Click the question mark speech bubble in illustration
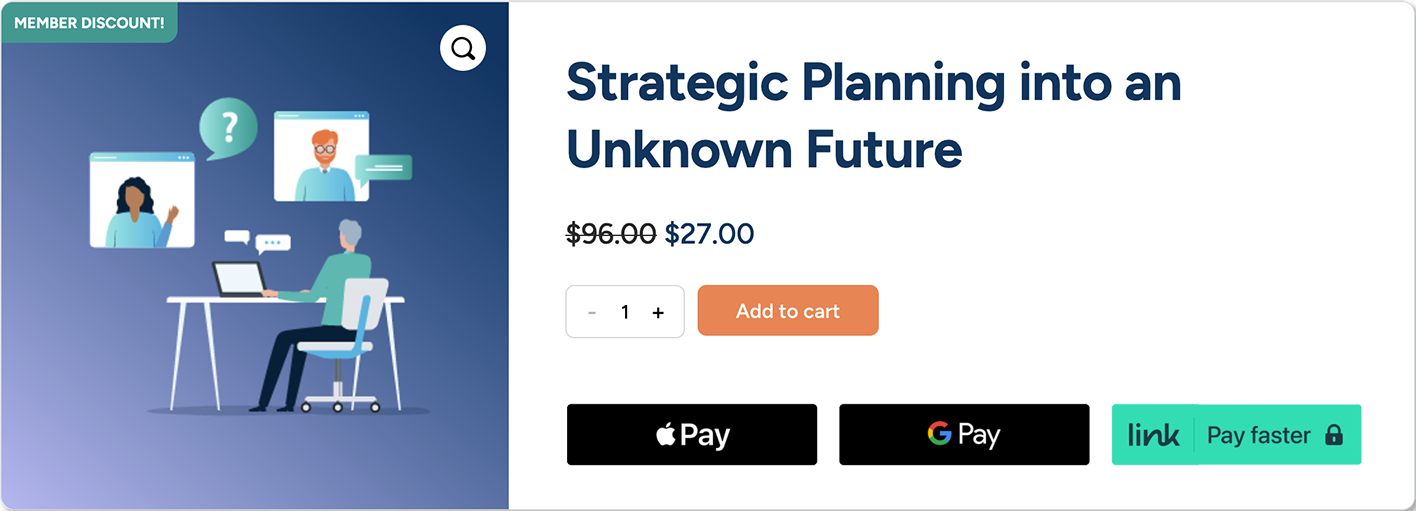This screenshot has height=511, width=1416. pyautogui.click(x=229, y=127)
